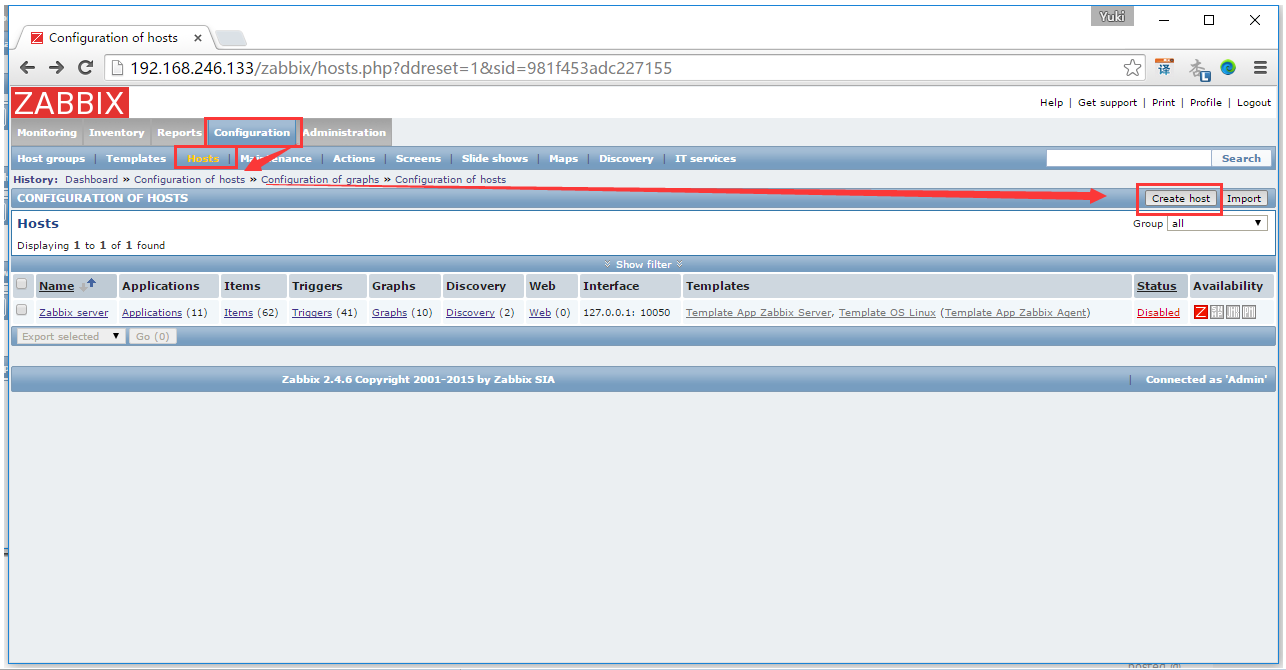Screen dimensions: 1286x670
Task: Open Template App Zabbix Agent link
Action: click(1015, 313)
